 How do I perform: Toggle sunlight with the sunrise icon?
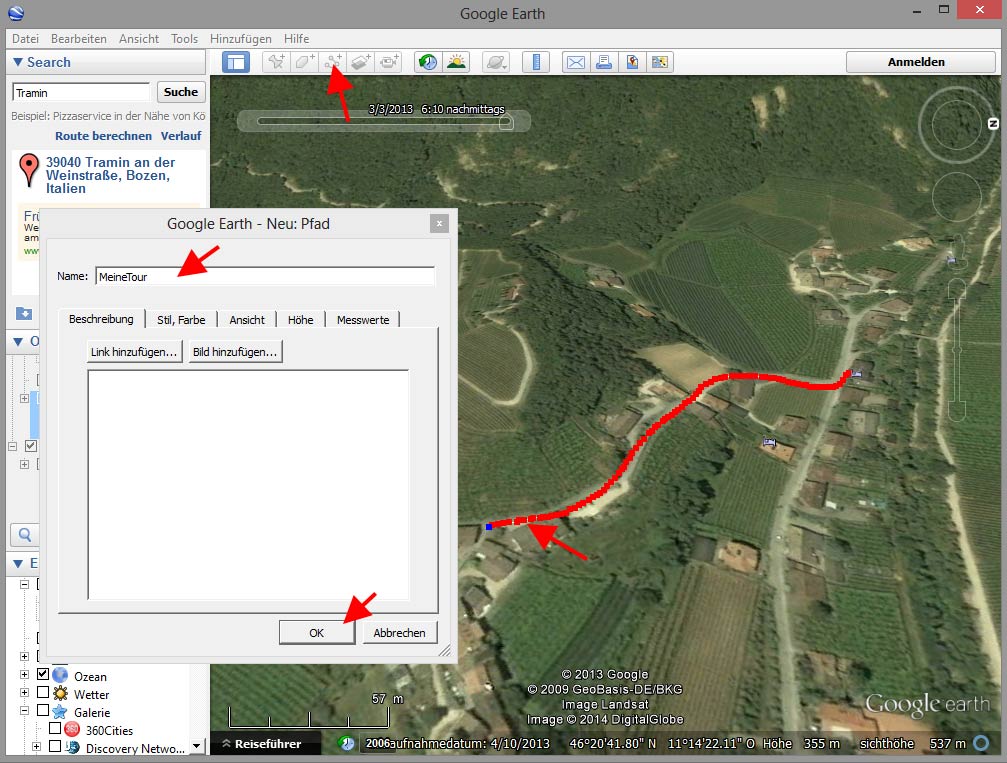point(456,61)
